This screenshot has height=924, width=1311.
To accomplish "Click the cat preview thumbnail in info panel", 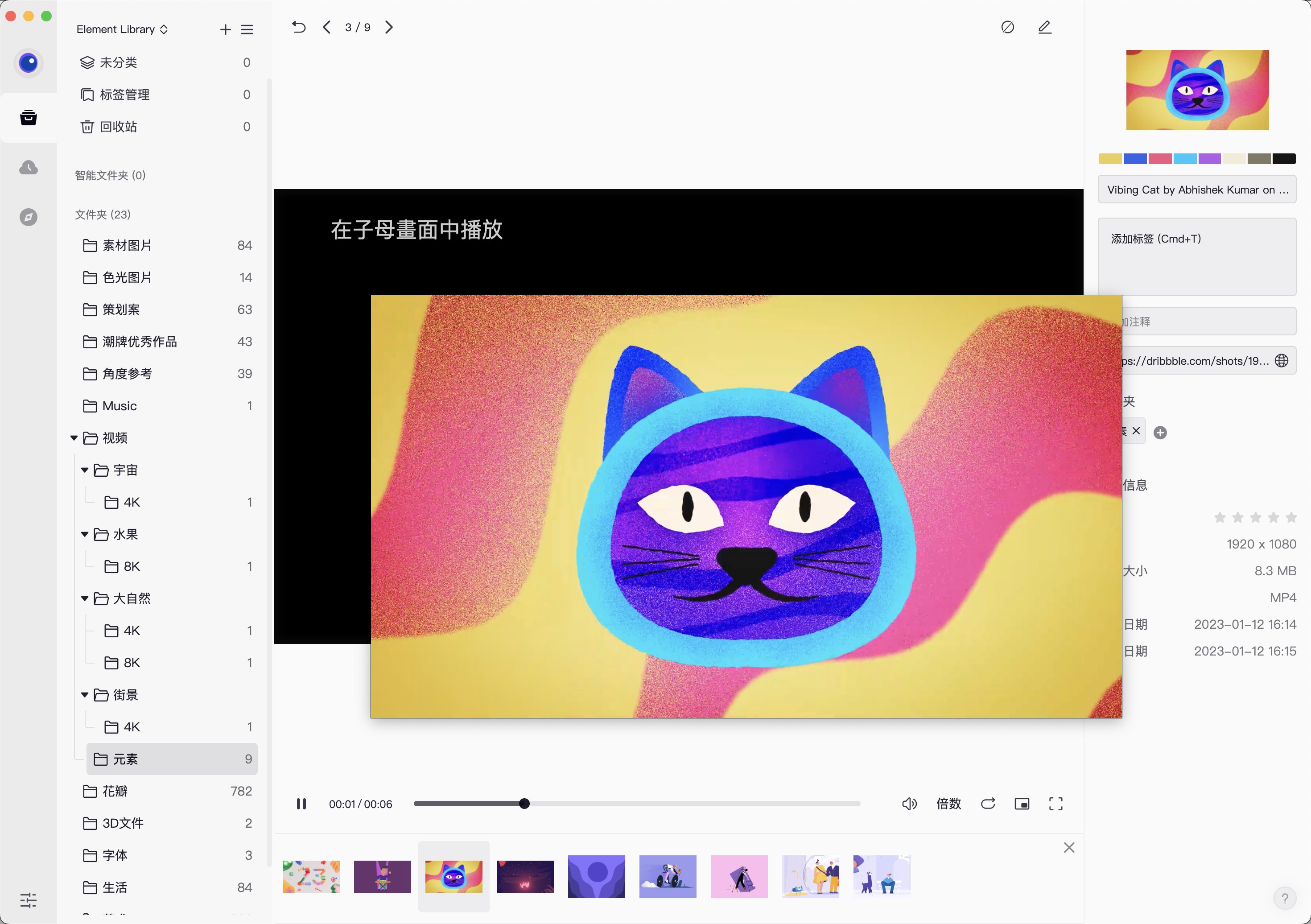I will (1197, 90).
